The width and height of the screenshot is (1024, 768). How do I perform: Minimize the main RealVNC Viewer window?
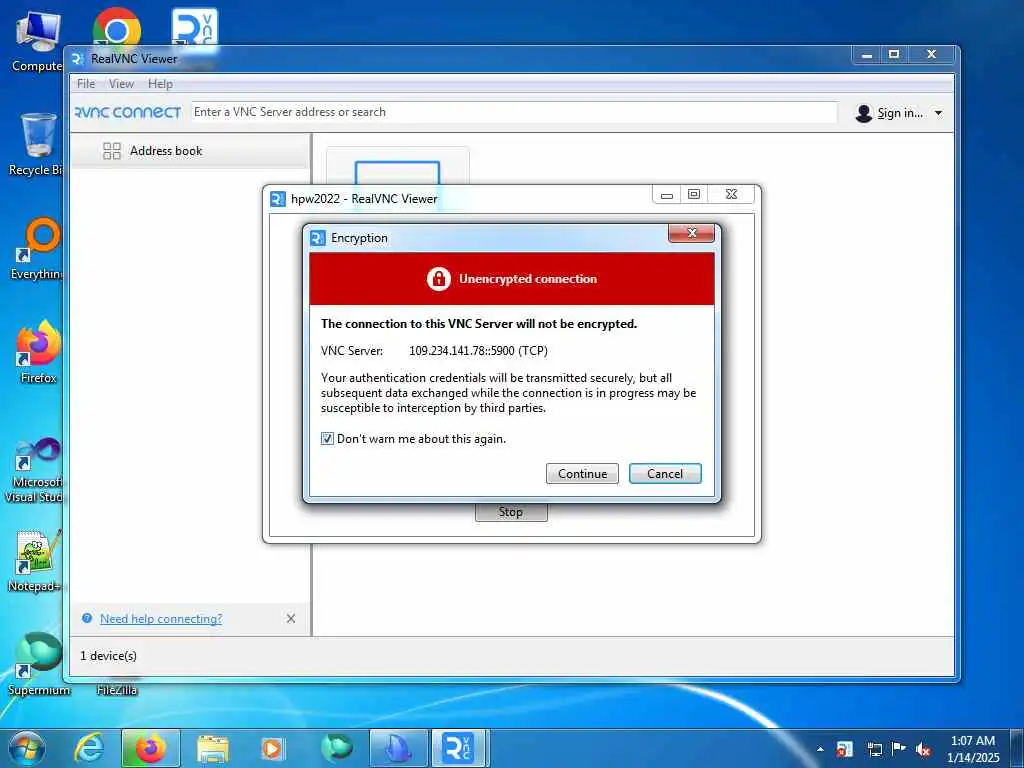(867, 56)
